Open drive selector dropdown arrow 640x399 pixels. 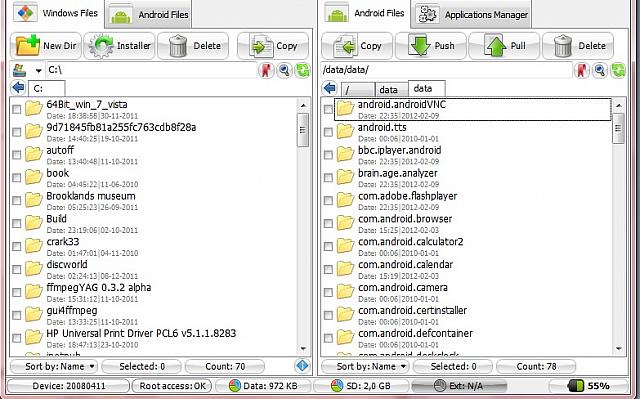(x=38, y=71)
